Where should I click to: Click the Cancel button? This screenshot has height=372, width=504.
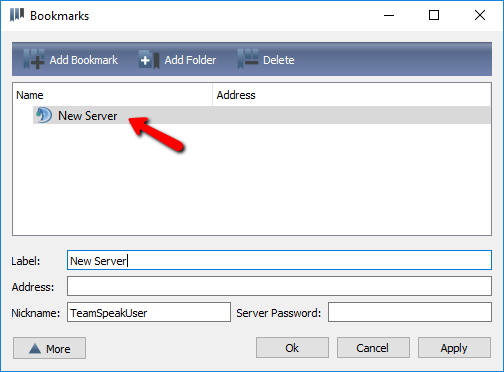373,348
